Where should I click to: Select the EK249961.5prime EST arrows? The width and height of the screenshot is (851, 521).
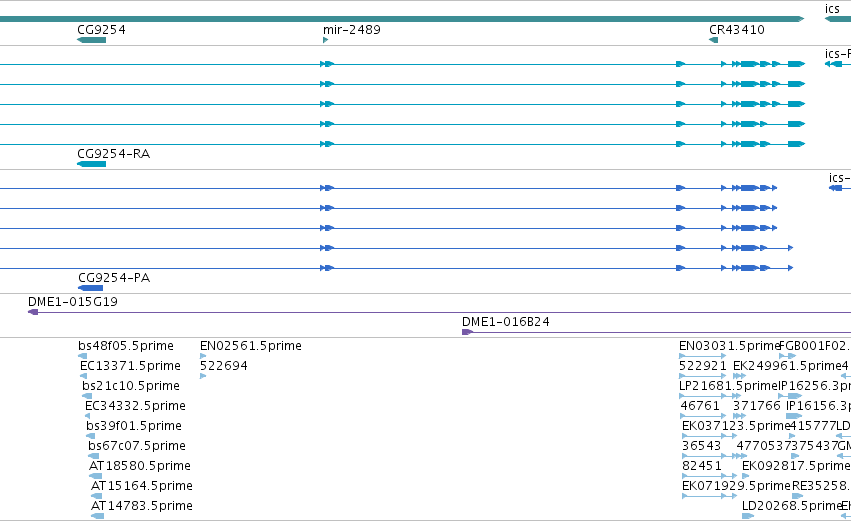point(740,376)
